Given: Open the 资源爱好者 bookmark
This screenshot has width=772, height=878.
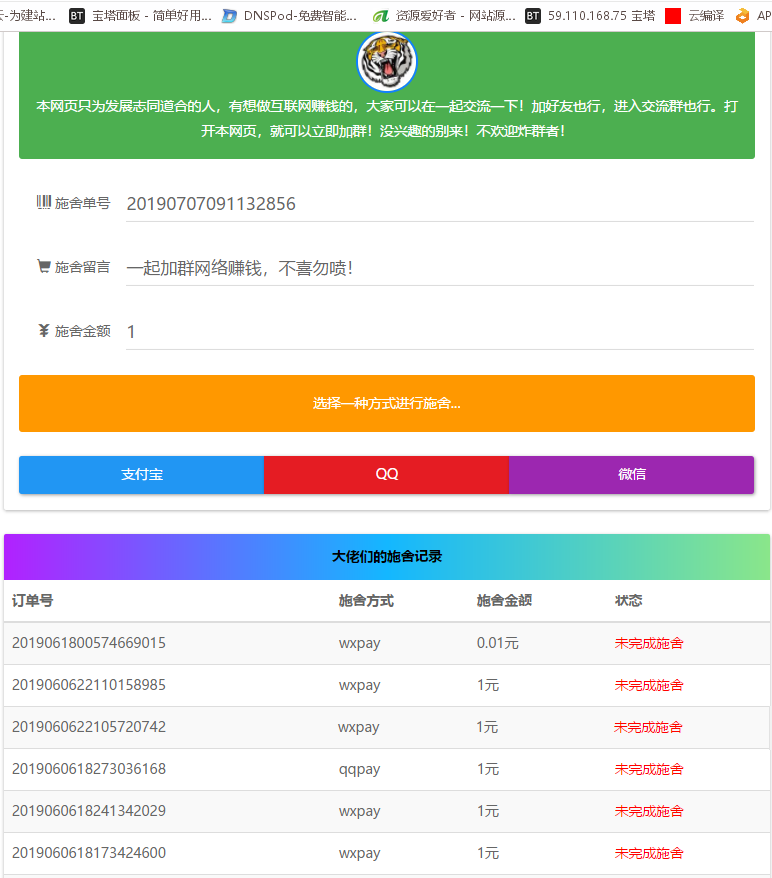Looking at the screenshot, I should (445, 16).
